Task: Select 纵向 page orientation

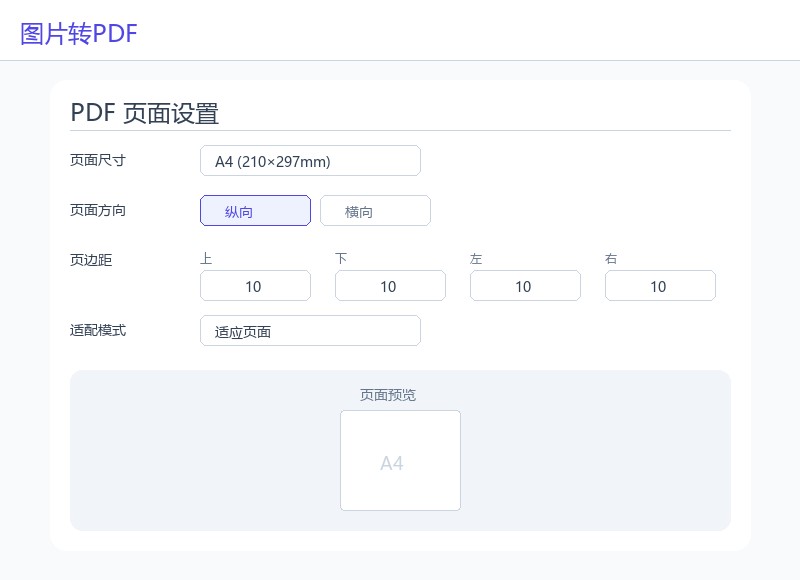Action: click(255, 211)
